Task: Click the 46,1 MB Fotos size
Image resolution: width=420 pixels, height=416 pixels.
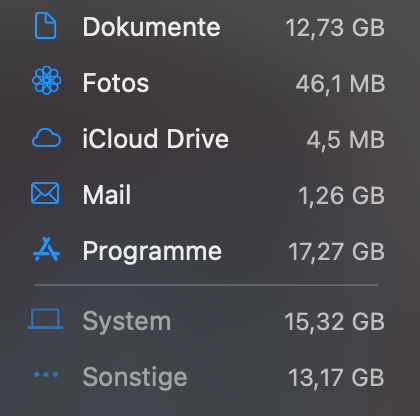Action: tap(340, 84)
